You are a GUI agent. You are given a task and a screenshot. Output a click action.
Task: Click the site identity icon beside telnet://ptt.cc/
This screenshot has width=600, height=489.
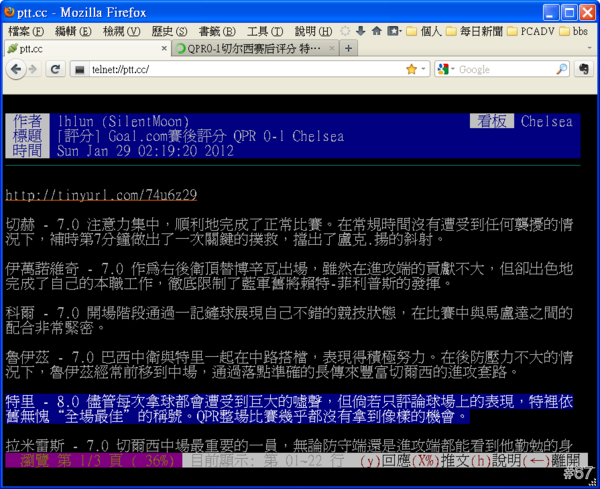pyautogui.click(x=80, y=70)
